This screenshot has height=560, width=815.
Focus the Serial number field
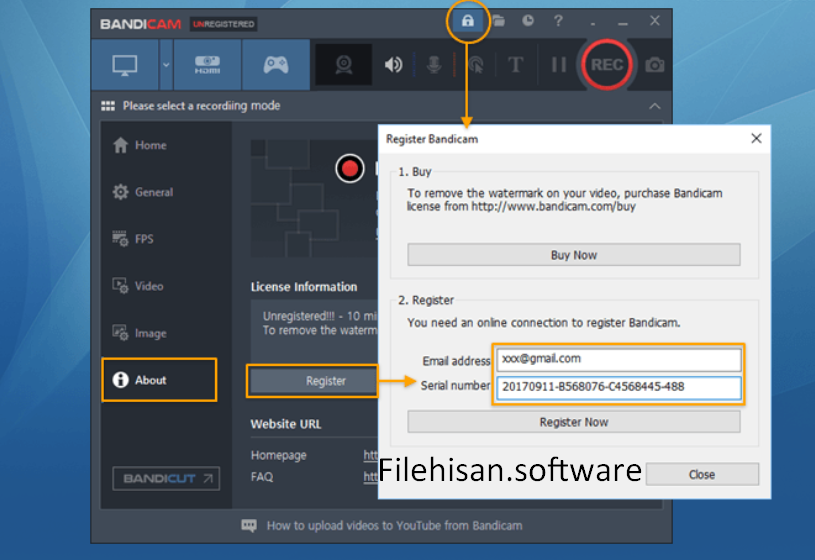tap(619, 387)
